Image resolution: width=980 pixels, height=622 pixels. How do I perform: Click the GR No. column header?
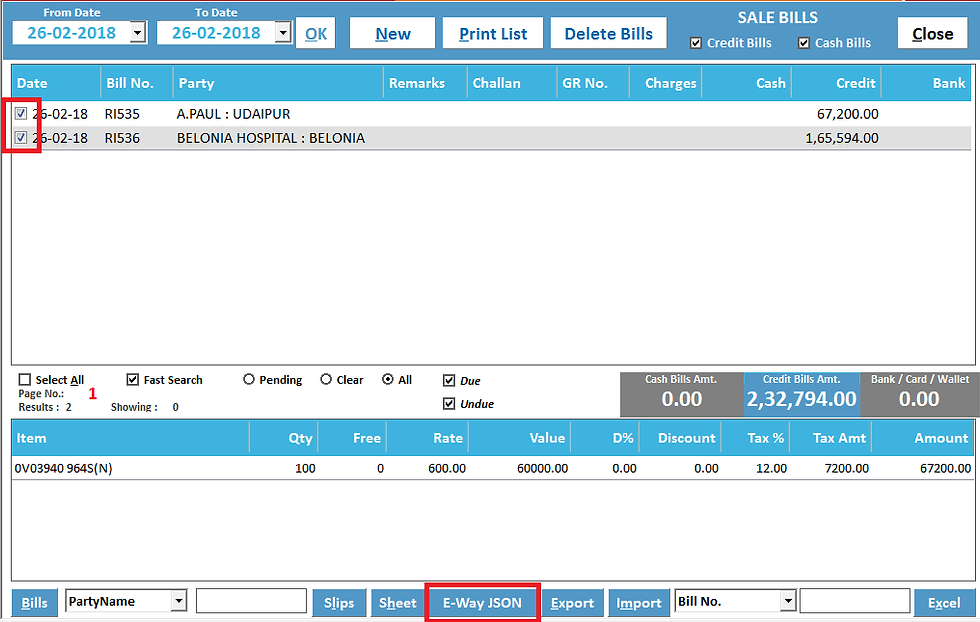[592, 83]
